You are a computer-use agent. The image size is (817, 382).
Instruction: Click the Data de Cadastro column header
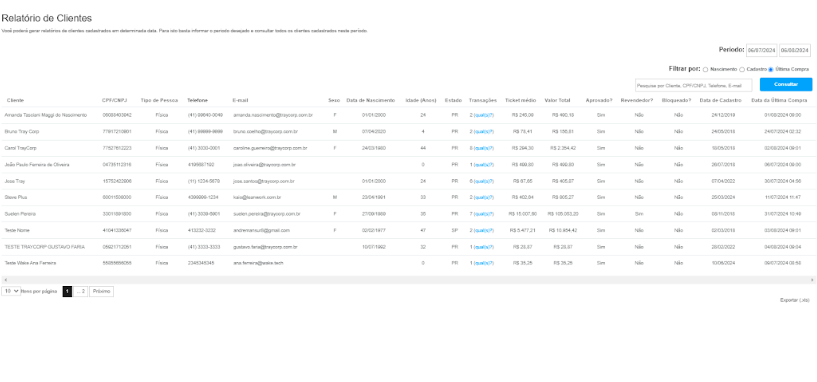721,100
